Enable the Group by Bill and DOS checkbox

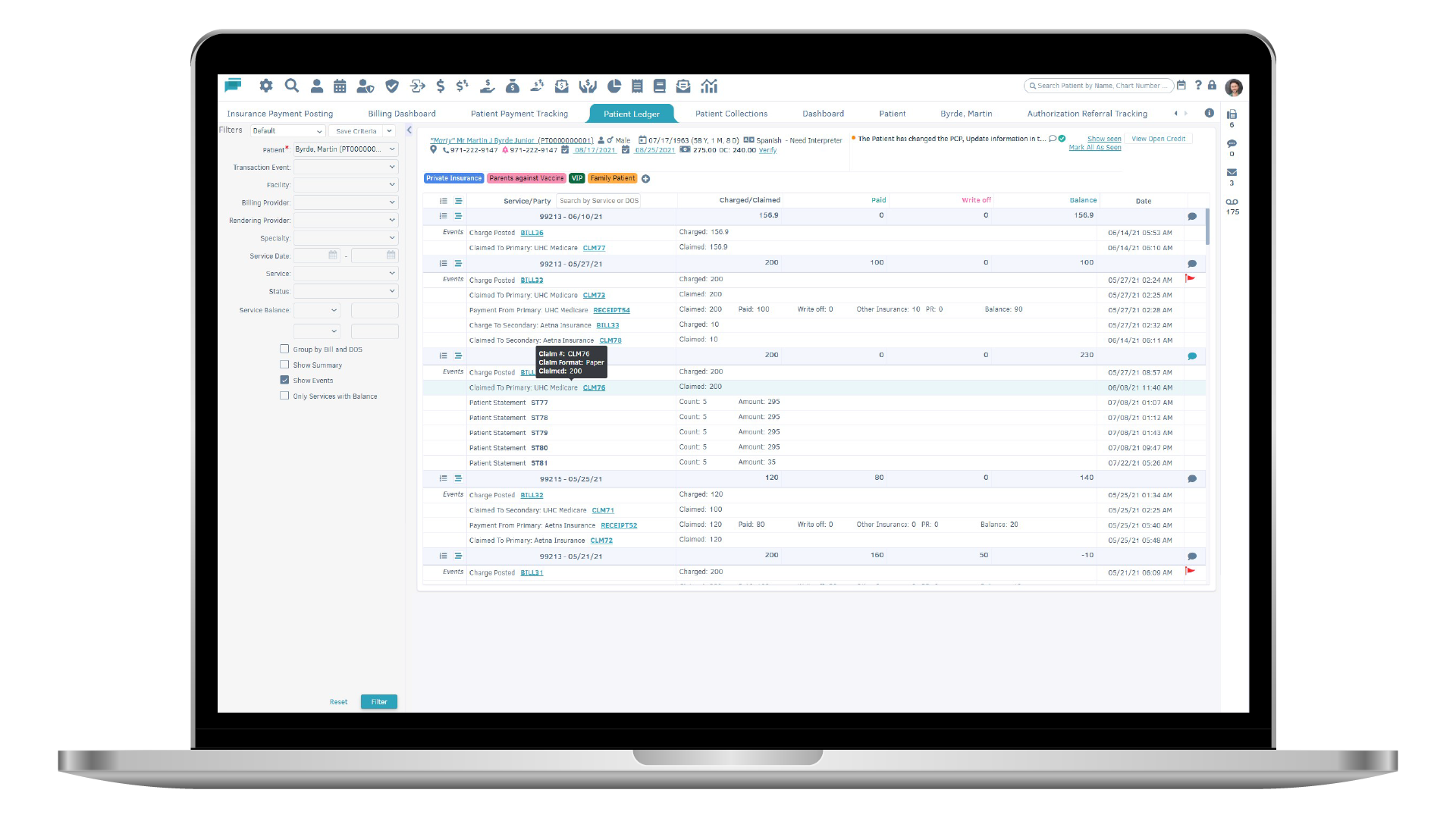click(x=285, y=349)
